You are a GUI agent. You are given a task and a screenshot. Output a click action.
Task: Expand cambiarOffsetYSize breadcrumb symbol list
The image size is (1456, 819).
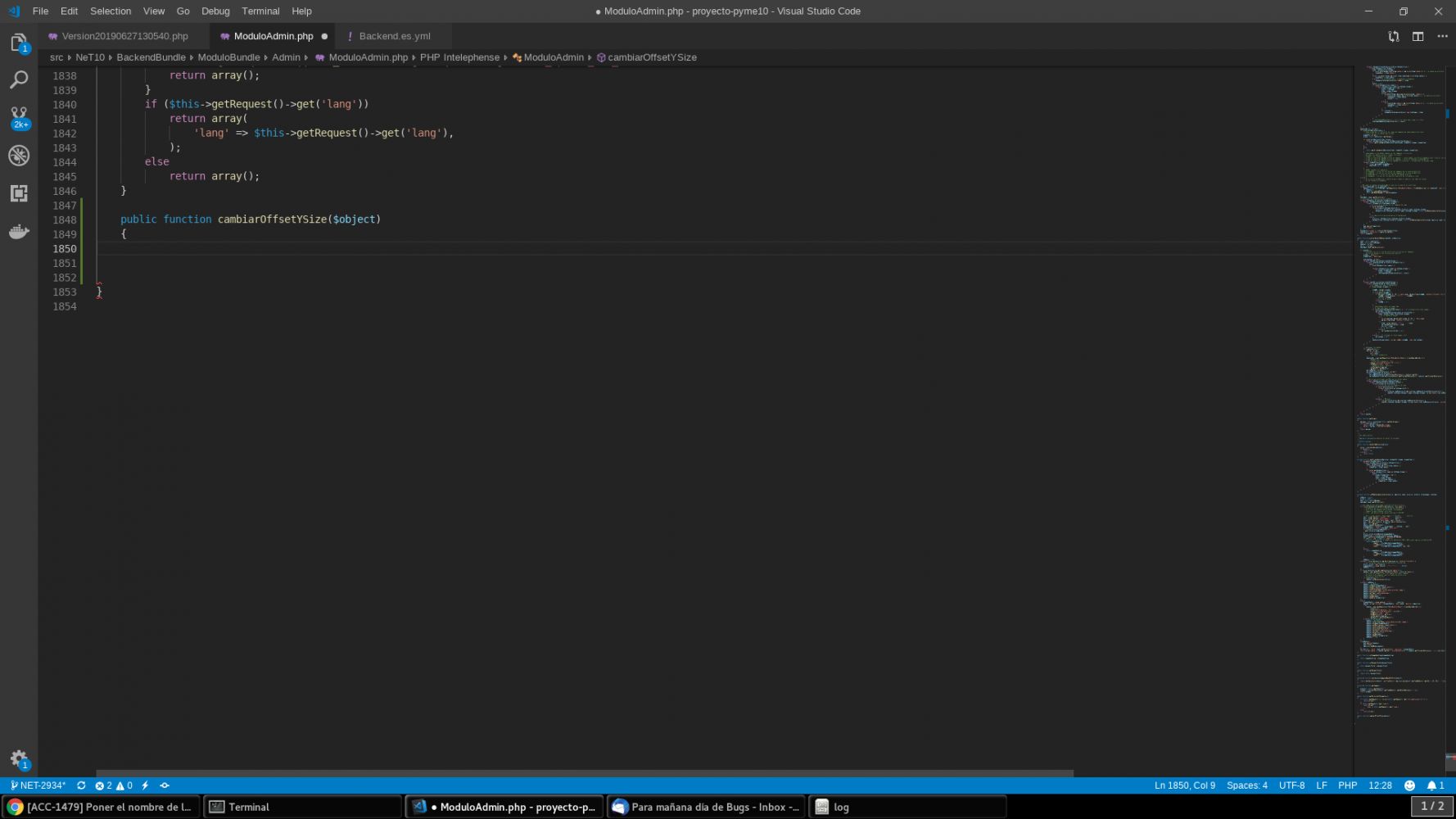click(x=652, y=57)
